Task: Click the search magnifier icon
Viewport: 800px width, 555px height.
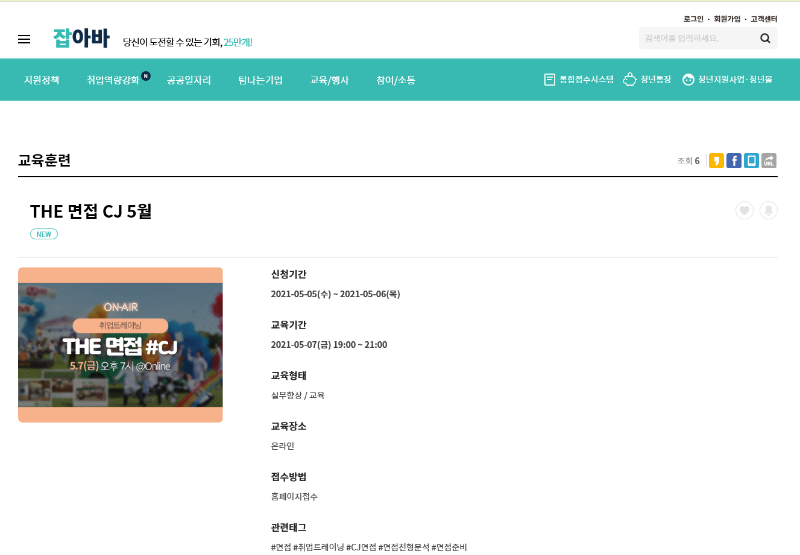Action: (765, 38)
